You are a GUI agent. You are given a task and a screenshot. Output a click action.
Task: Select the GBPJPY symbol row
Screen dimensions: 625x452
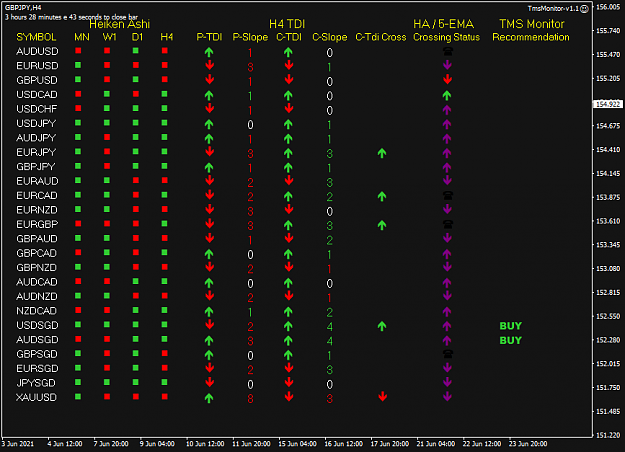click(x=35, y=167)
